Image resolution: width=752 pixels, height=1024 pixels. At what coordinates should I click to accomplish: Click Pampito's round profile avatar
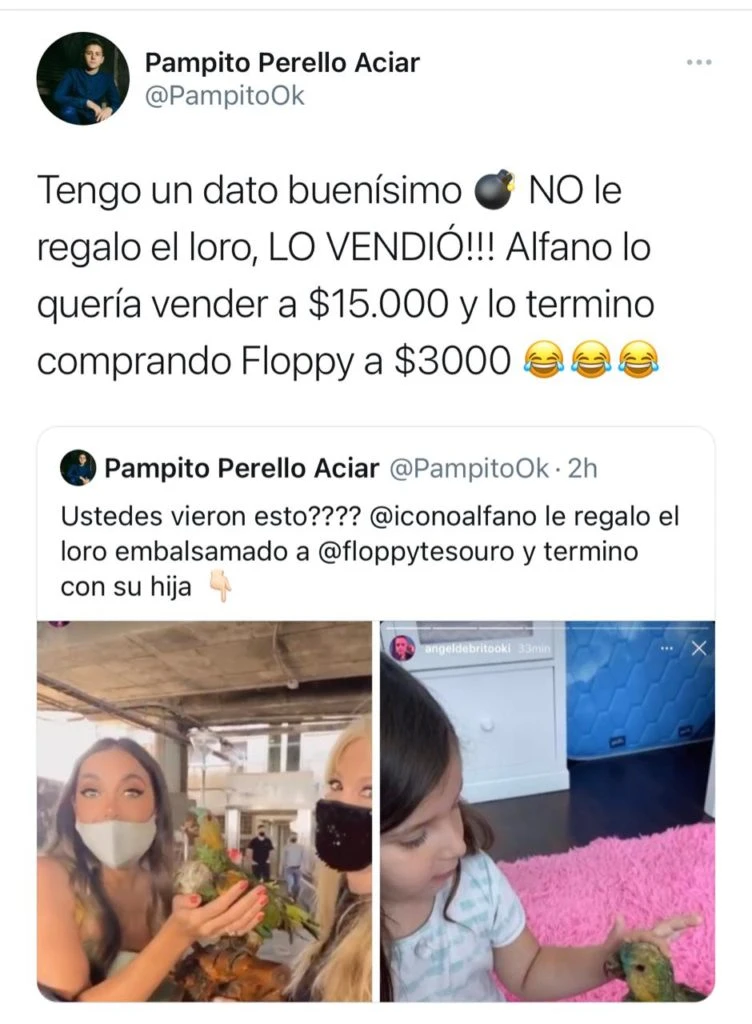(83, 78)
